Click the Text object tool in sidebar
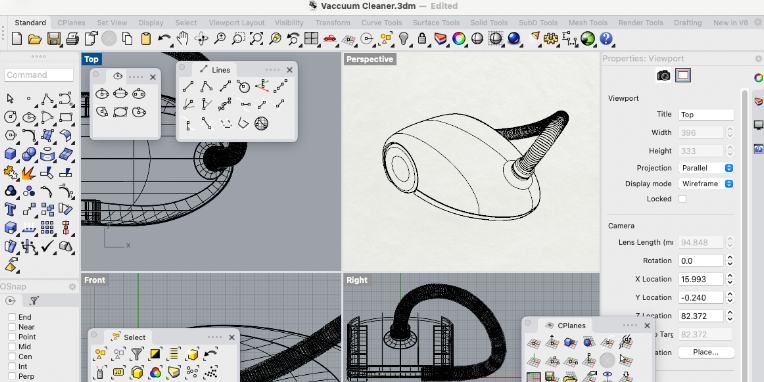This screenshot has height=382, width=764. [10, 210]
